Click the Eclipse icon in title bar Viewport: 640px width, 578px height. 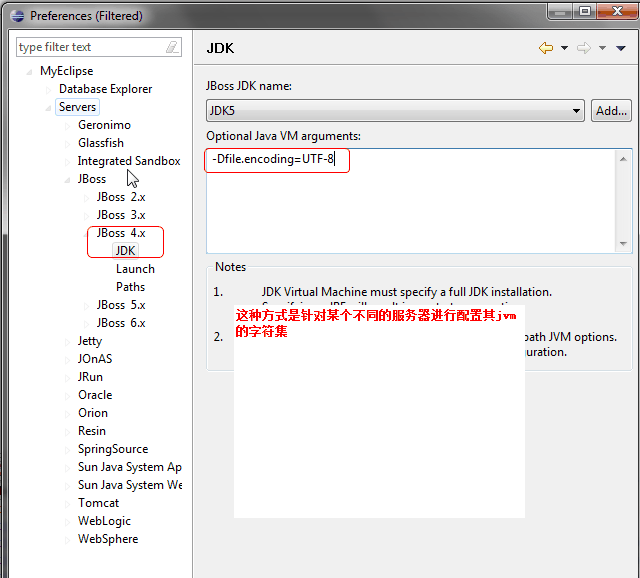pyautogui.click(x=18, y=16)
